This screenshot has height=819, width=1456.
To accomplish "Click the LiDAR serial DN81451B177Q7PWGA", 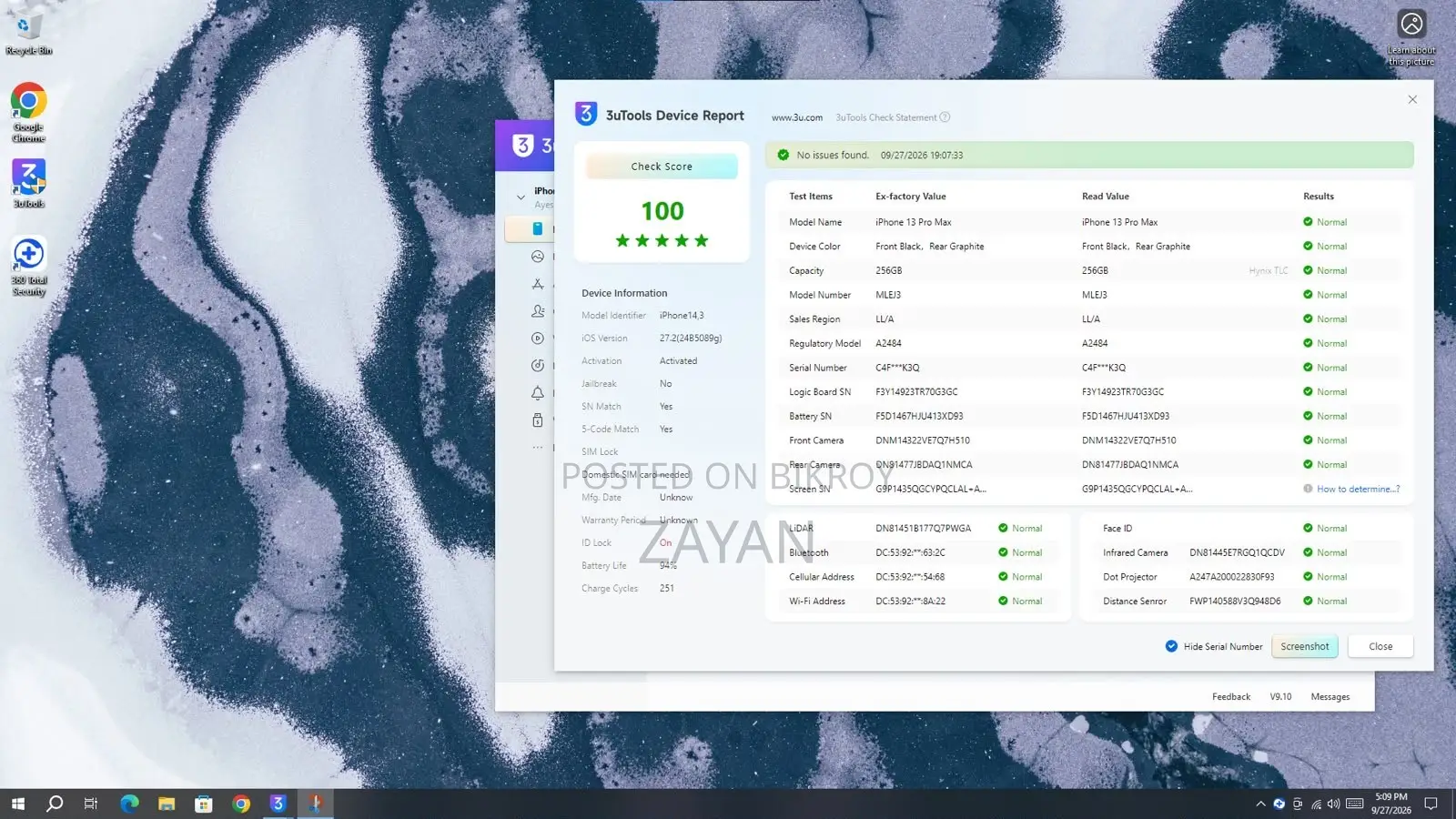I will (924, 528).
